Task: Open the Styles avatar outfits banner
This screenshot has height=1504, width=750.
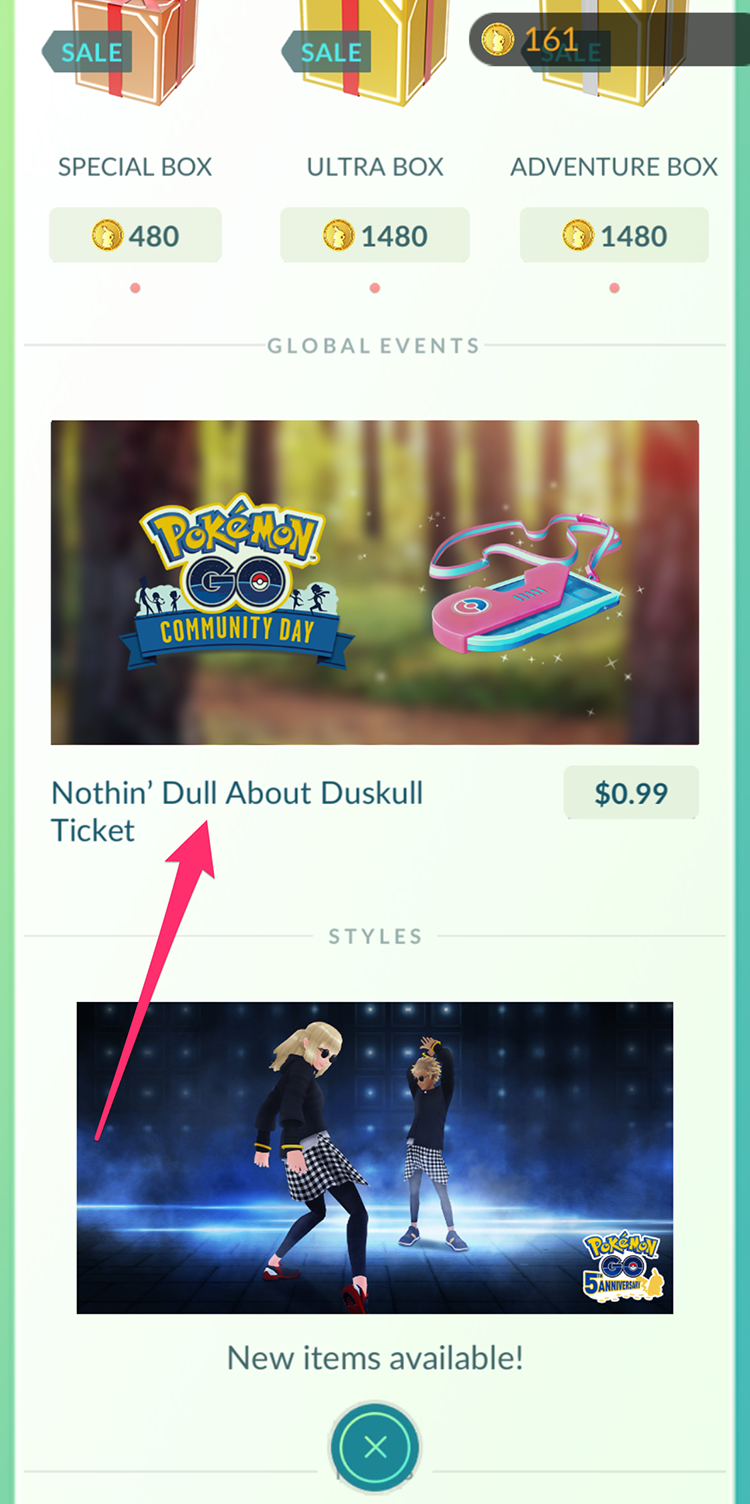Action: 375,1158
